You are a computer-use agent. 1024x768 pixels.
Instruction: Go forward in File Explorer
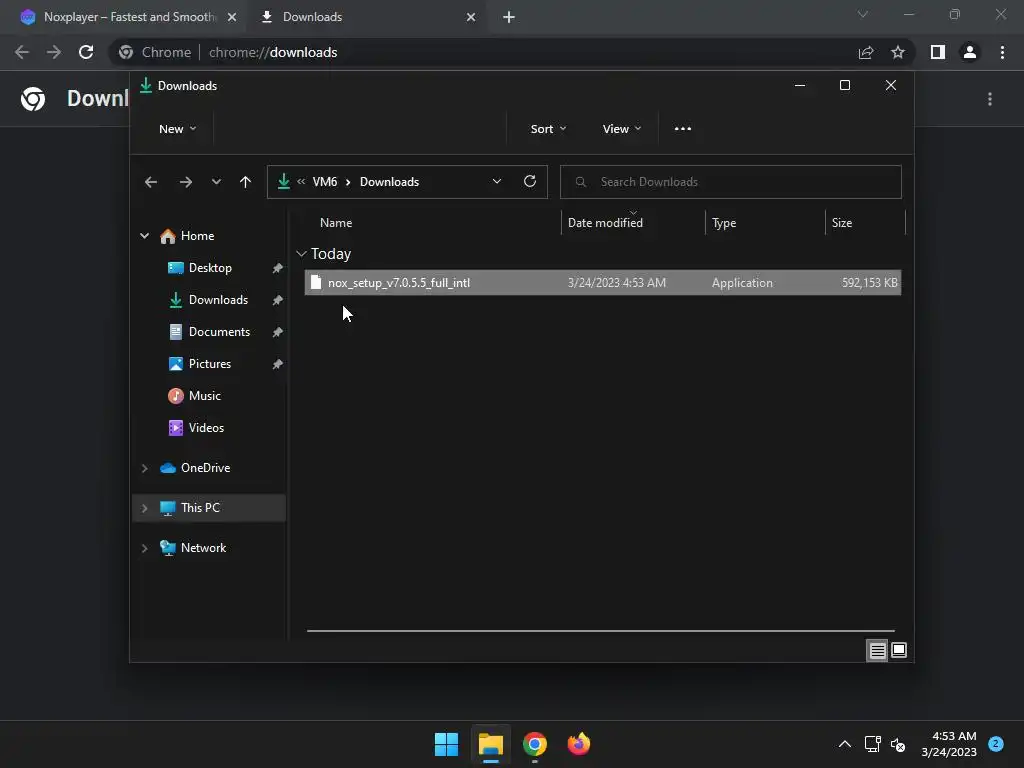click(x=185, y=182)
